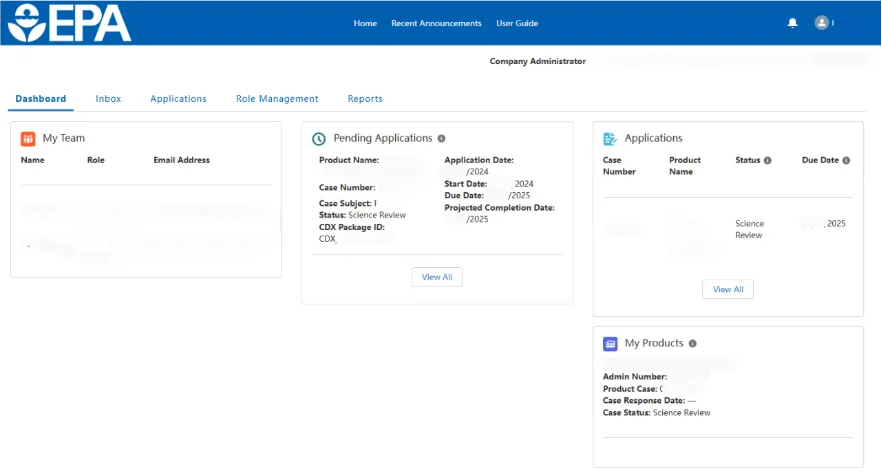Open the notifications bell
This screenshot has height=471, width=882.
pyautogui.click(x=793, y=23)
